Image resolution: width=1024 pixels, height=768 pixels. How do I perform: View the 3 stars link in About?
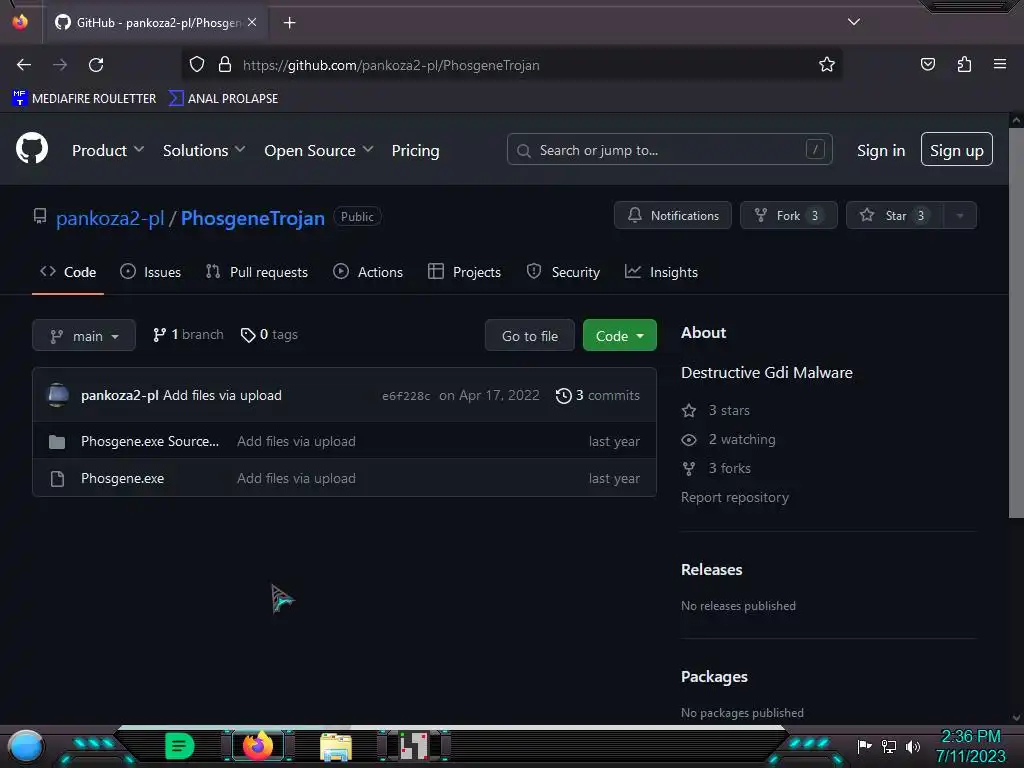pyautogui.click(x=716, y=410)
